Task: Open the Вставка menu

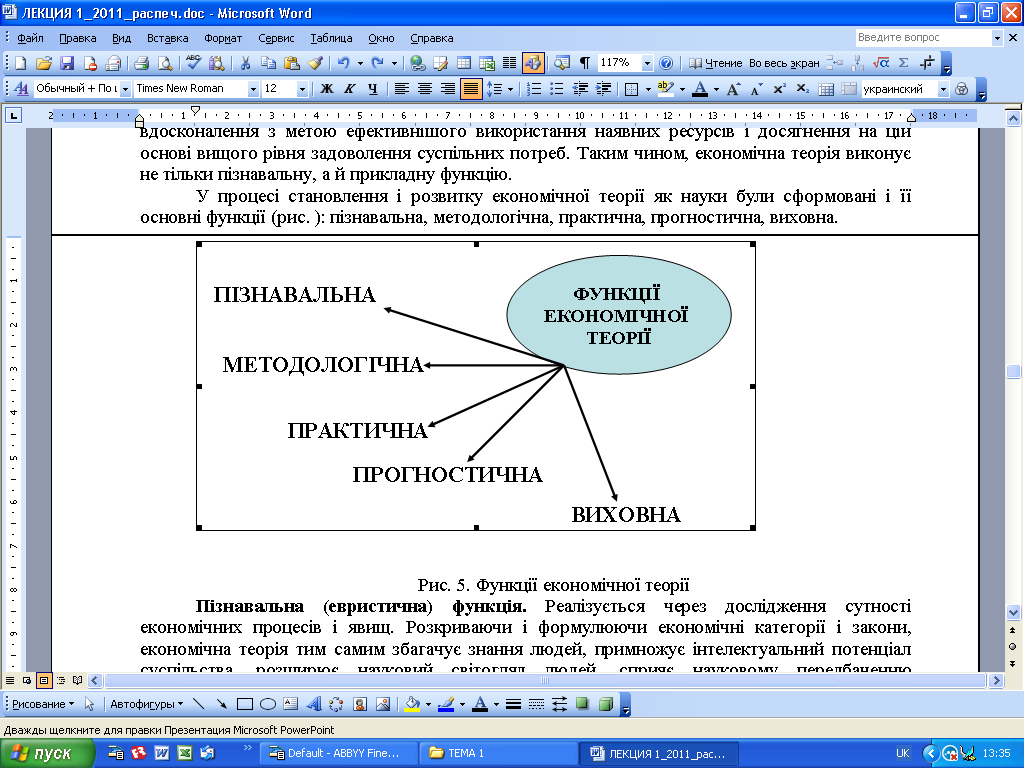Action: click(x=167, y=38)
